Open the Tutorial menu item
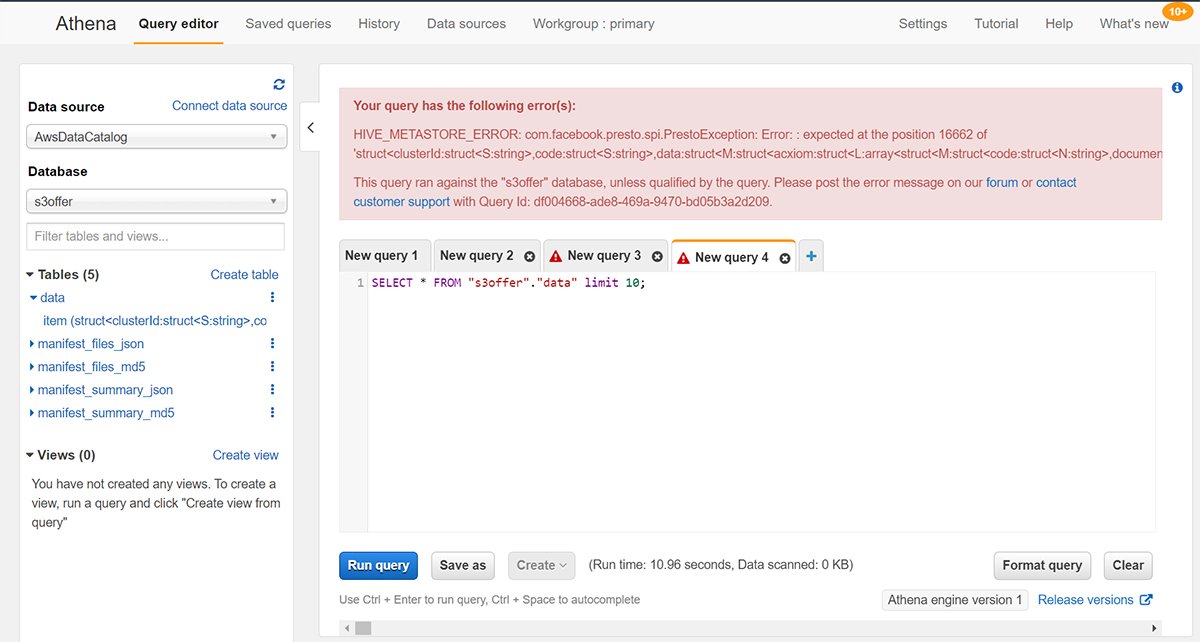This screenshot has width=1200, height=642. (997, 23)
